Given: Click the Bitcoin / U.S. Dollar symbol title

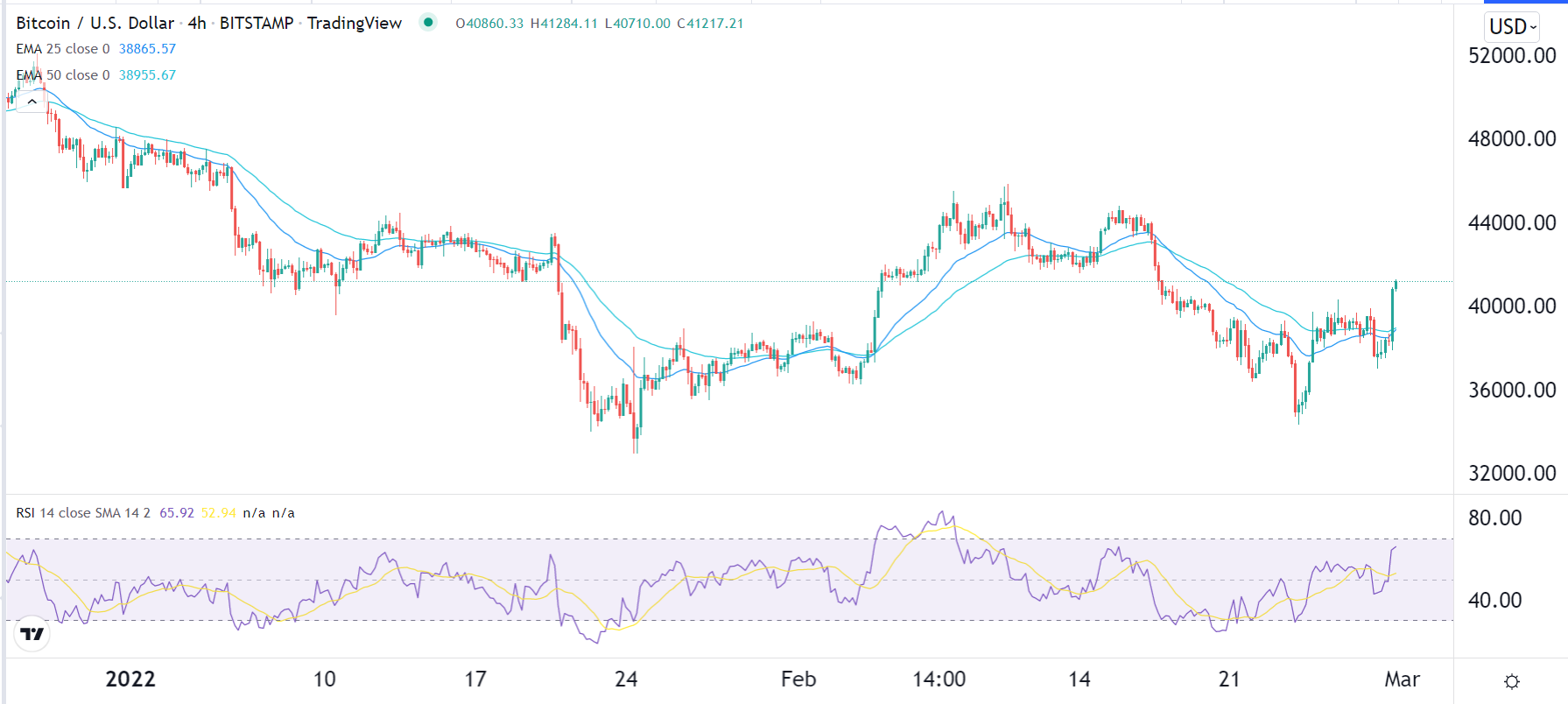Looking at the screenshot, I should (95, 24).
